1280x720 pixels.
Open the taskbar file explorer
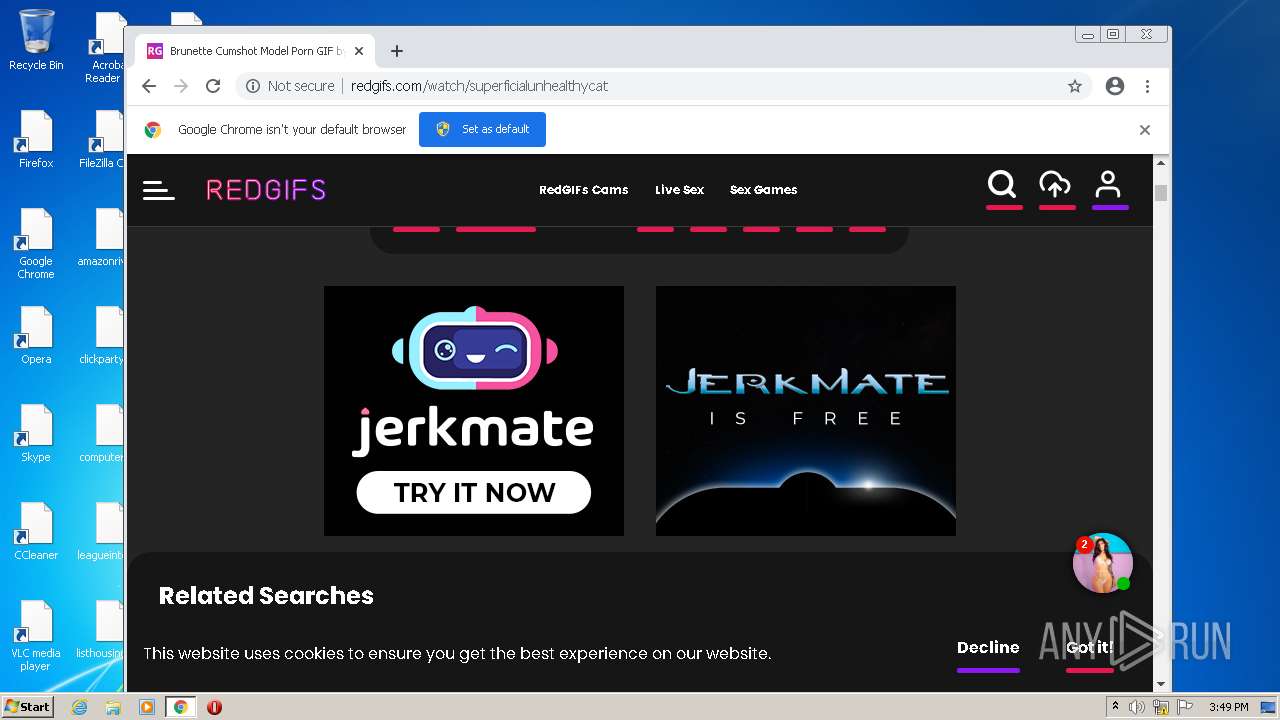tap(113, 707)
